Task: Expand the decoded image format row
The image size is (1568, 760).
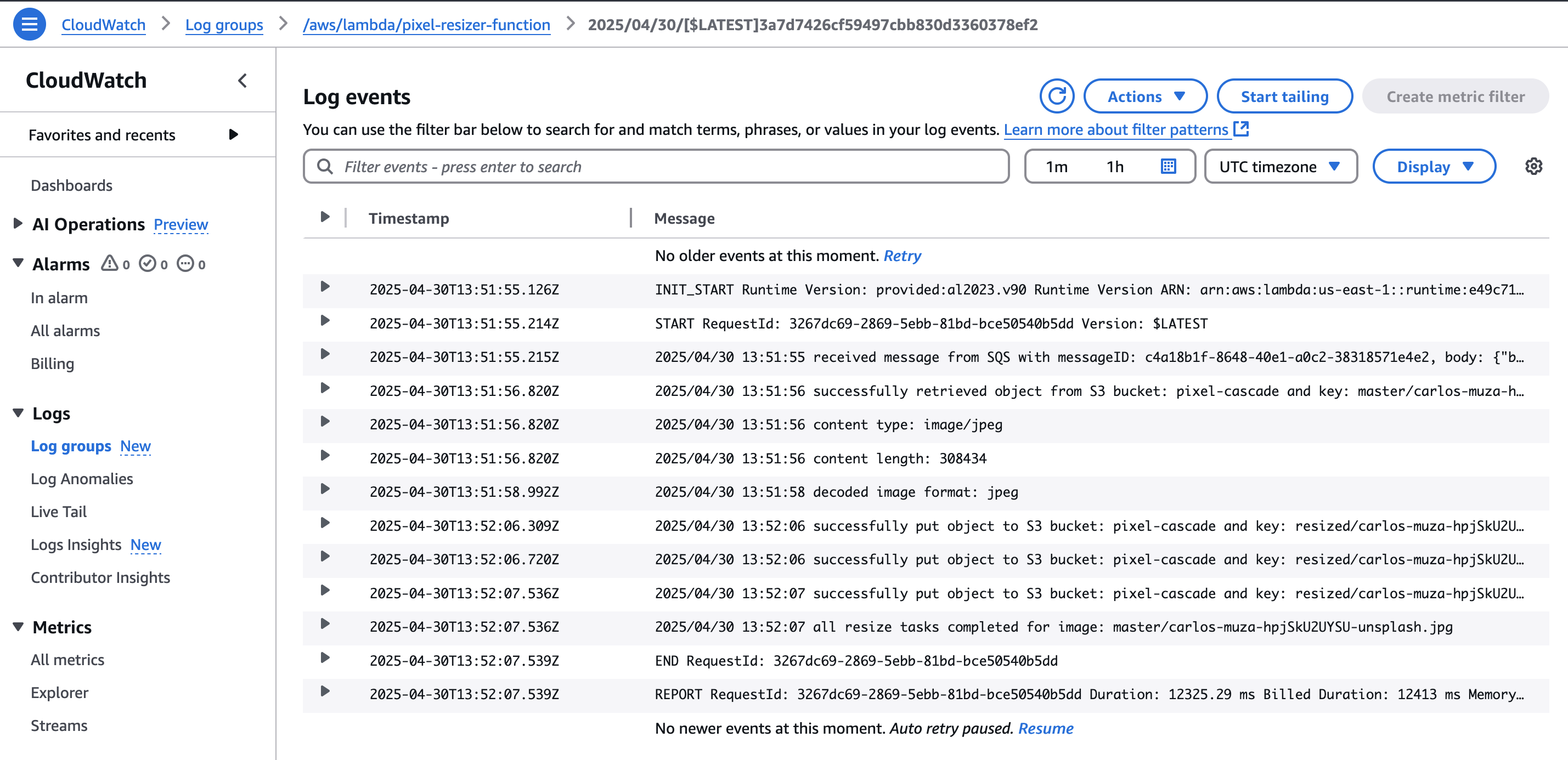Action: pos(325,489)
